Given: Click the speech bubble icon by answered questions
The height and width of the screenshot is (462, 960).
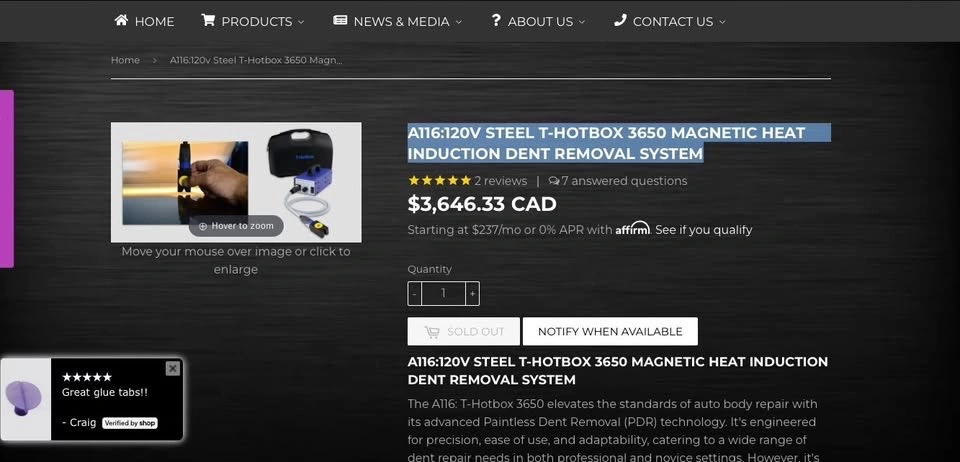Looking at the screenshot, I should [x=554, y=181].
